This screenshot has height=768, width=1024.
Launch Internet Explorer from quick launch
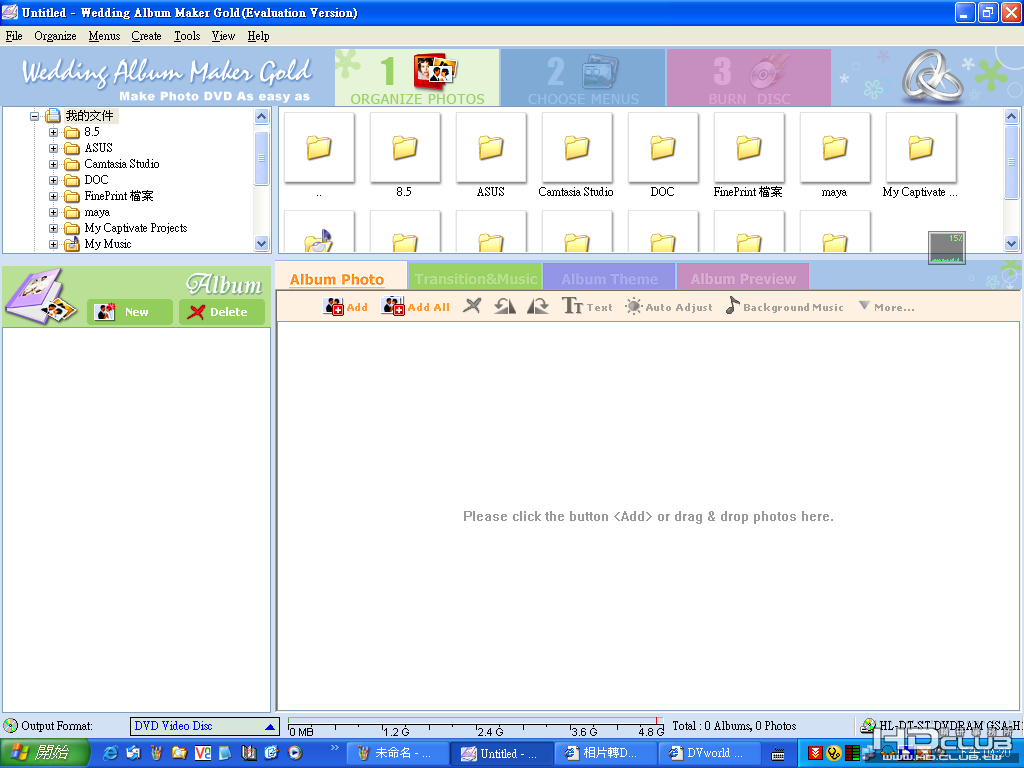coord(110,753)
